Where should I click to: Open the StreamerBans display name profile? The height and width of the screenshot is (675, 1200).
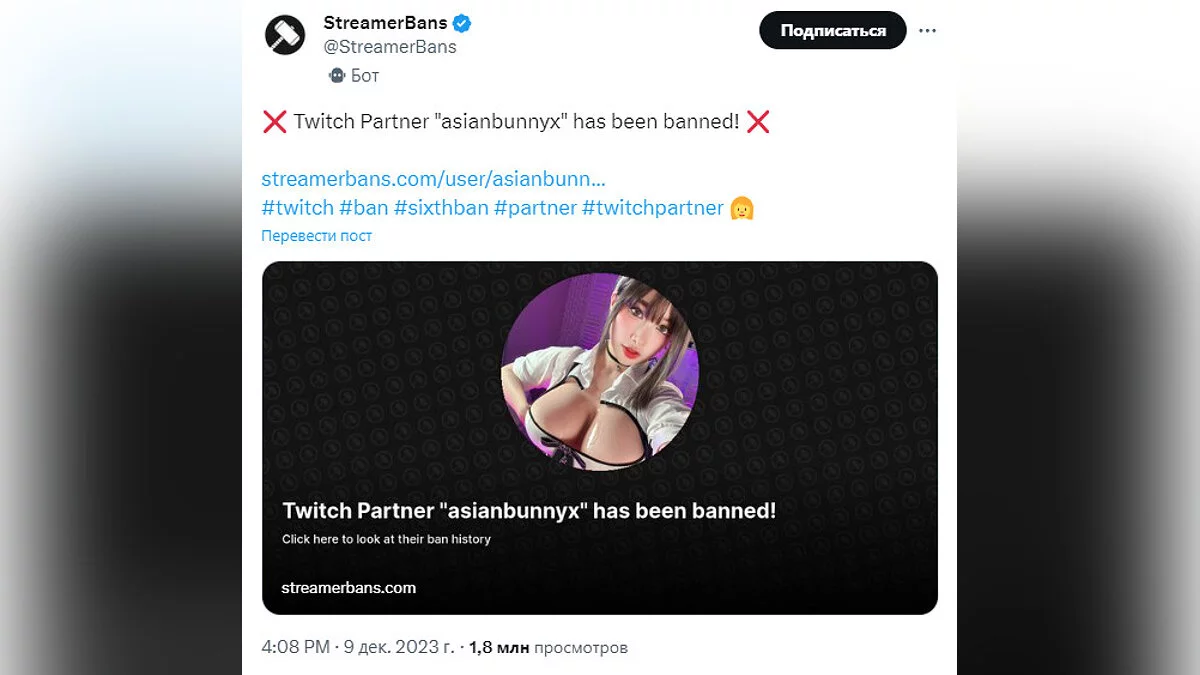pyautogui.click(x=385, y=23)
